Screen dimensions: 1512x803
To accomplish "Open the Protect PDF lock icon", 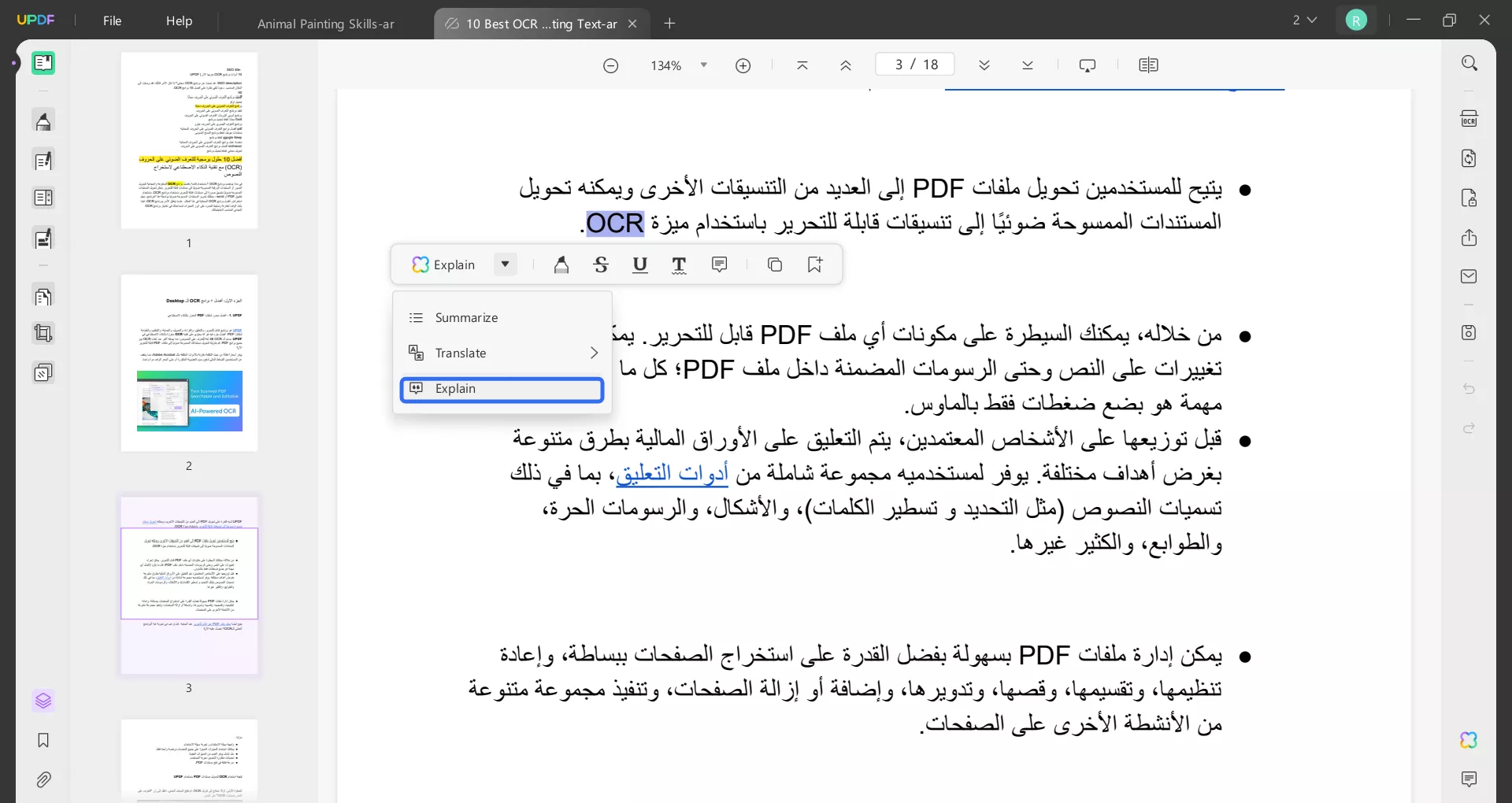I will pos(1469,198).
